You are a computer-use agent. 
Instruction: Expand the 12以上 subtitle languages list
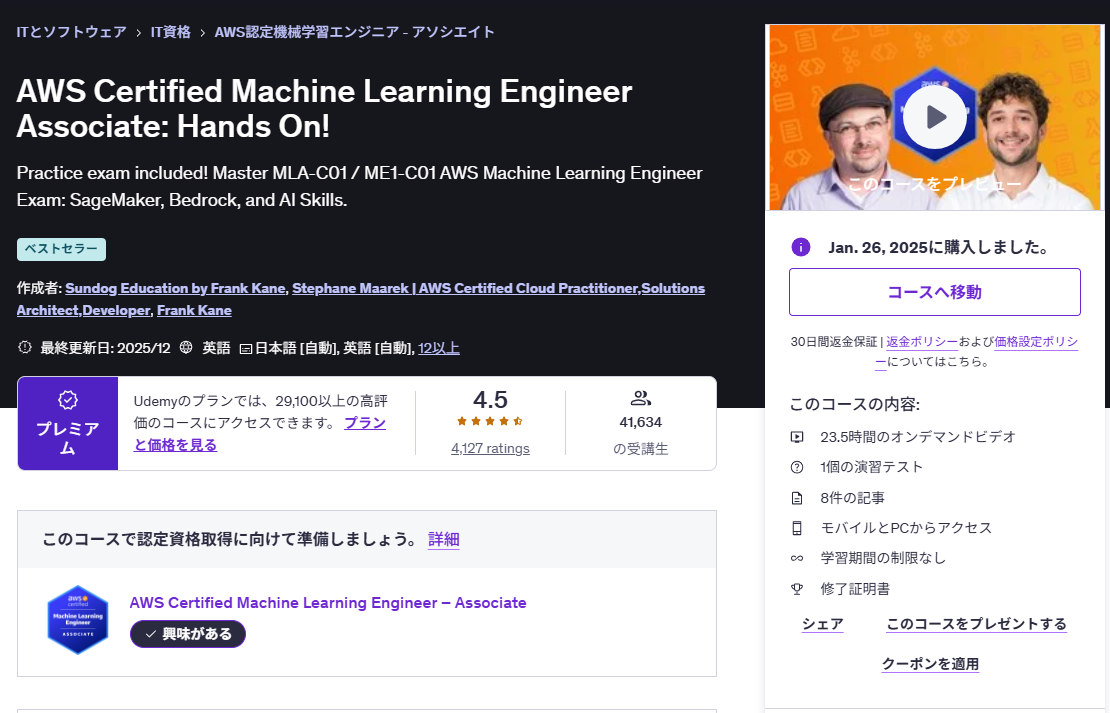pos(439,348)
